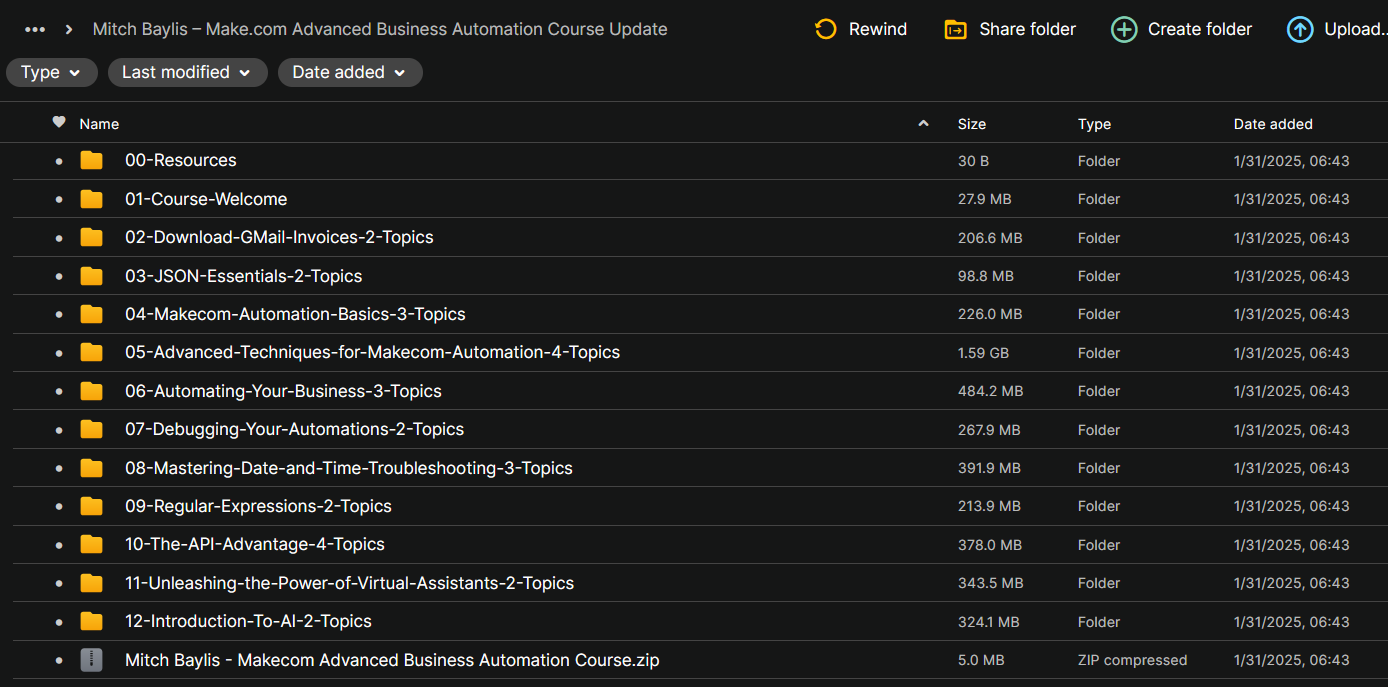Click the 1.59 GB size value
Image resolution: width=1388 pixels, height=687 pixels.
(983, 353)
